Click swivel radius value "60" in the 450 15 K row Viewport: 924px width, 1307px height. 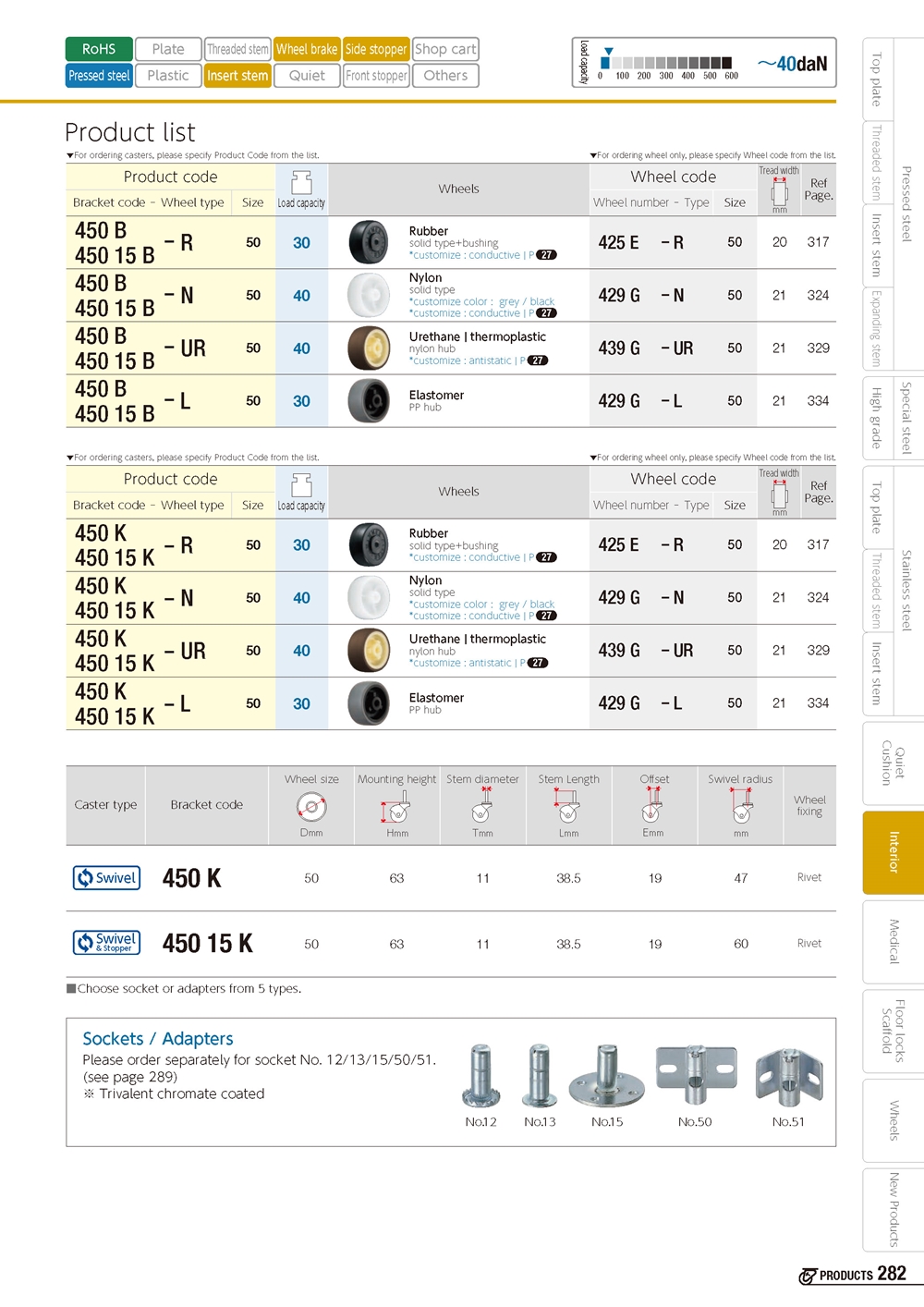(741, 944)
